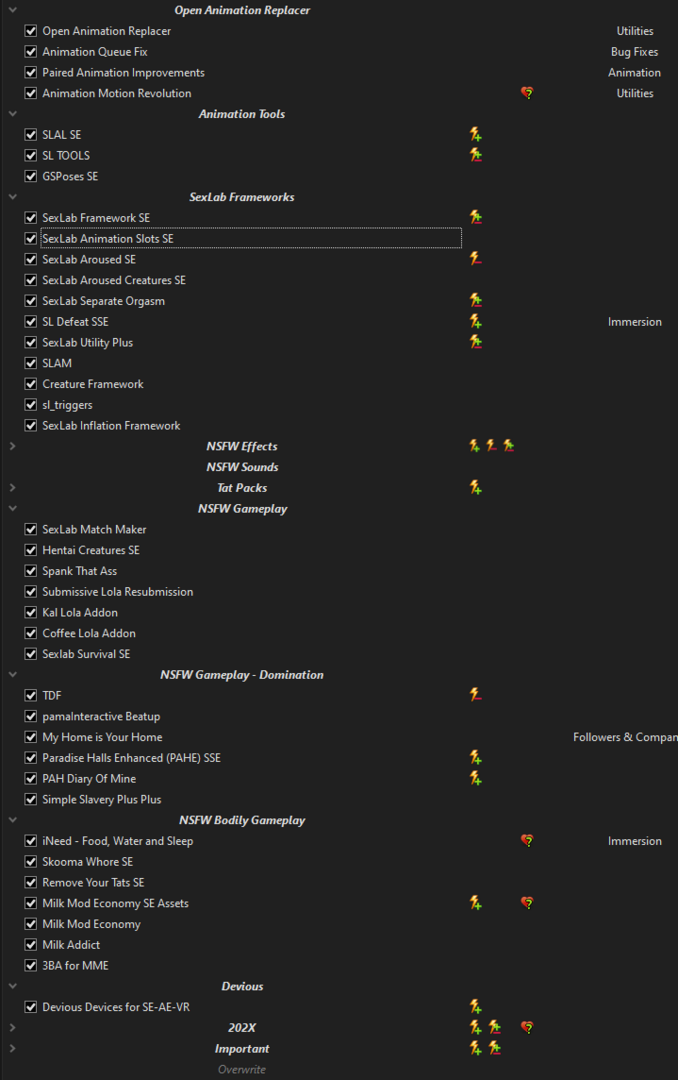Collapse the NSFW Gameplay - Domination separator

pos(12,674)
